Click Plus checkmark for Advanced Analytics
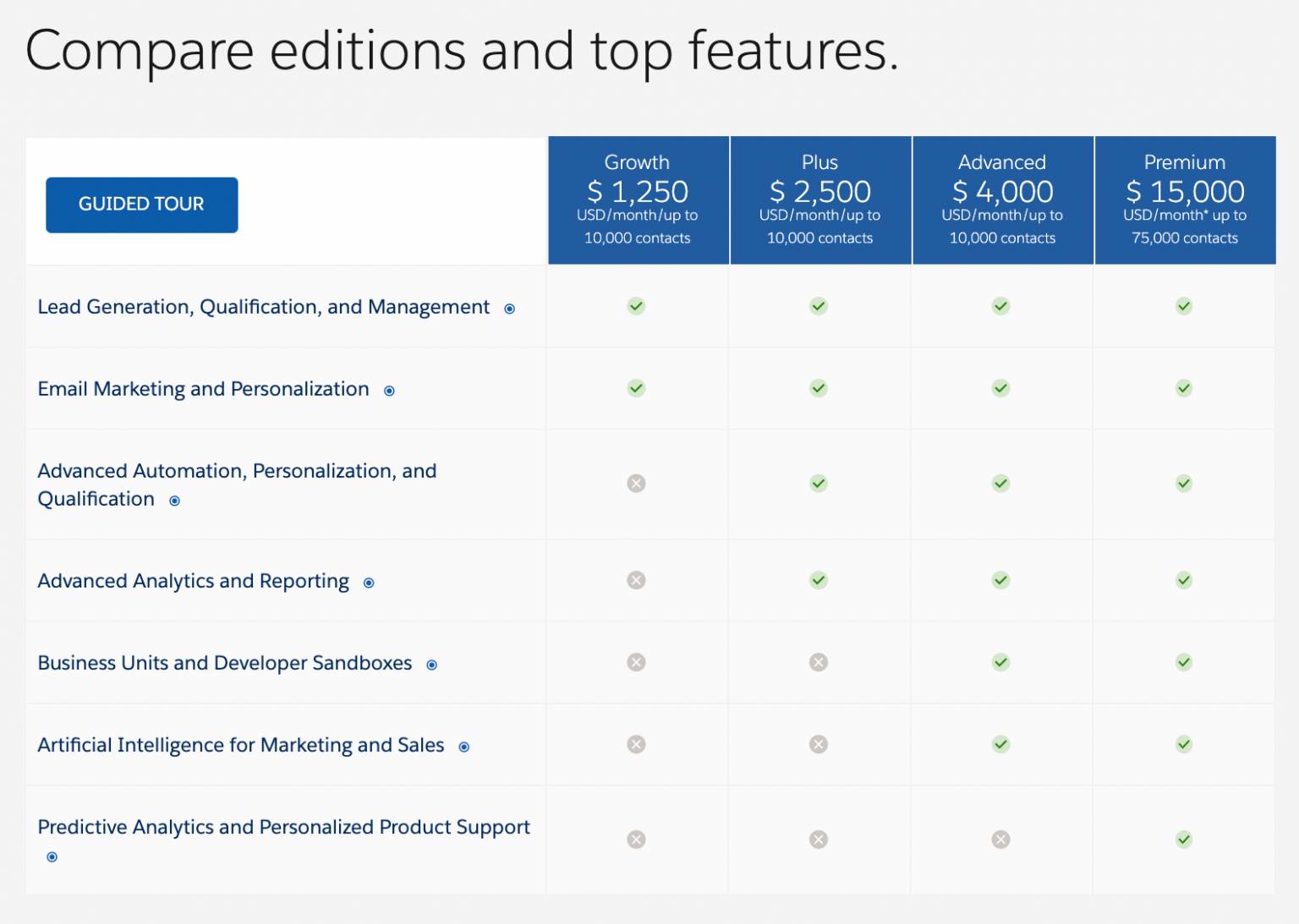Viewport: 1299px width, 924px height. pyautogui.click(x=819, y=580)
